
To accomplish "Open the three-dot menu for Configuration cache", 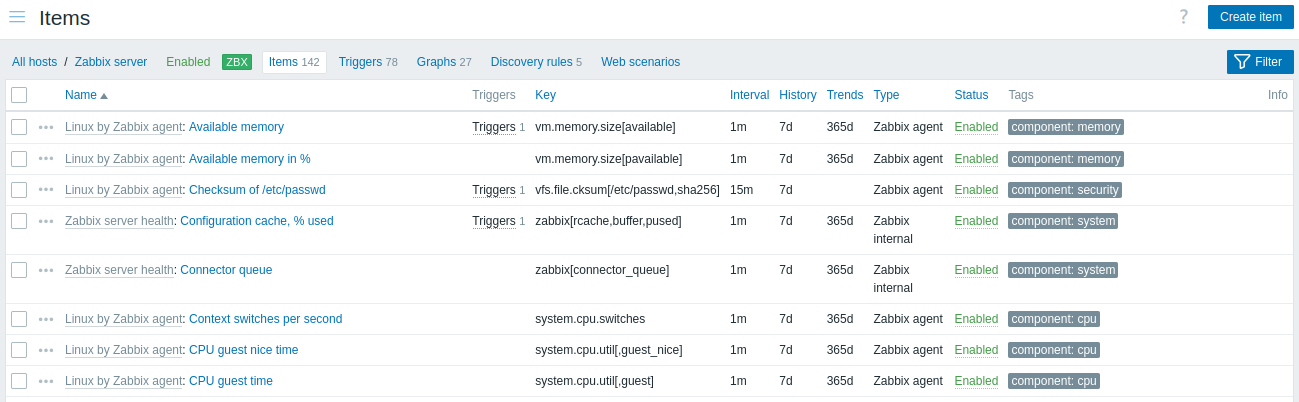I will [46, 221].
